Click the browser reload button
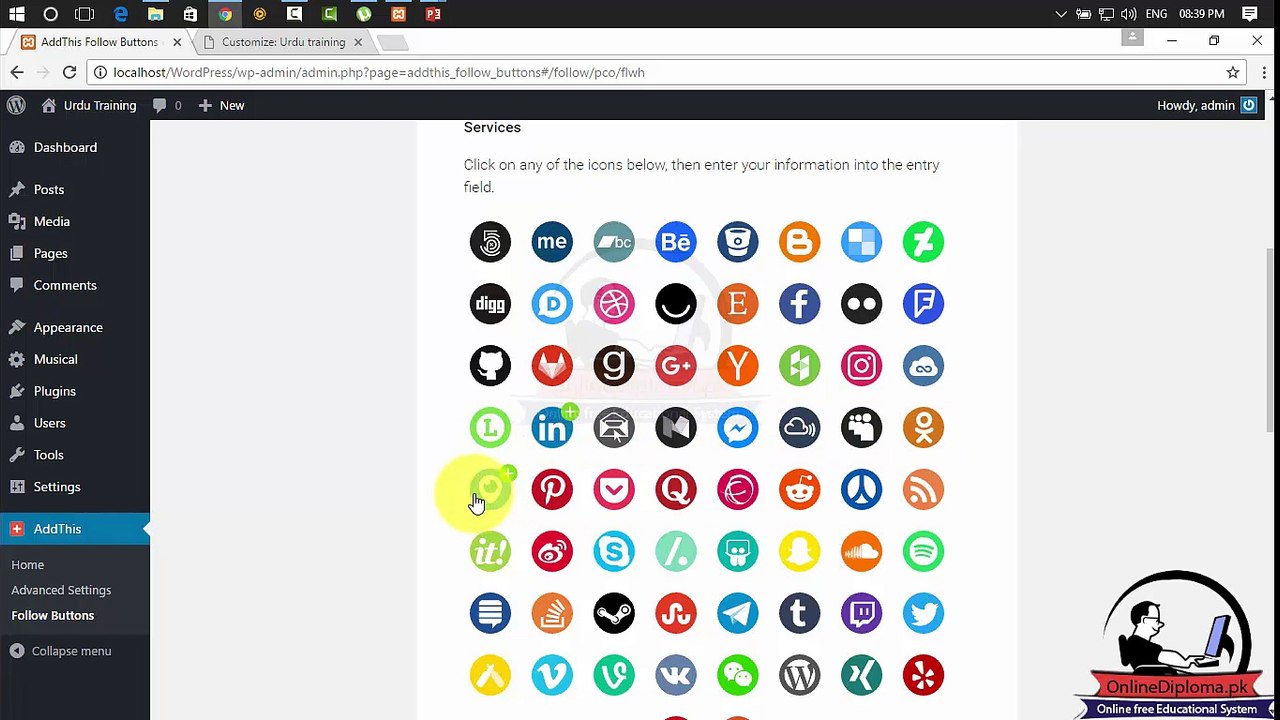1280x720 pixels. 69,72
